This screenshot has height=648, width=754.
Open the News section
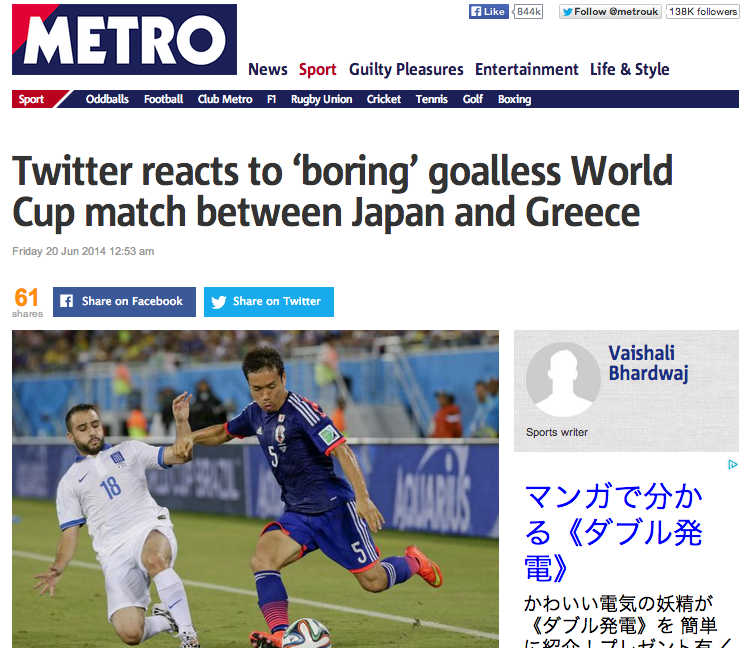click(268, 69)
